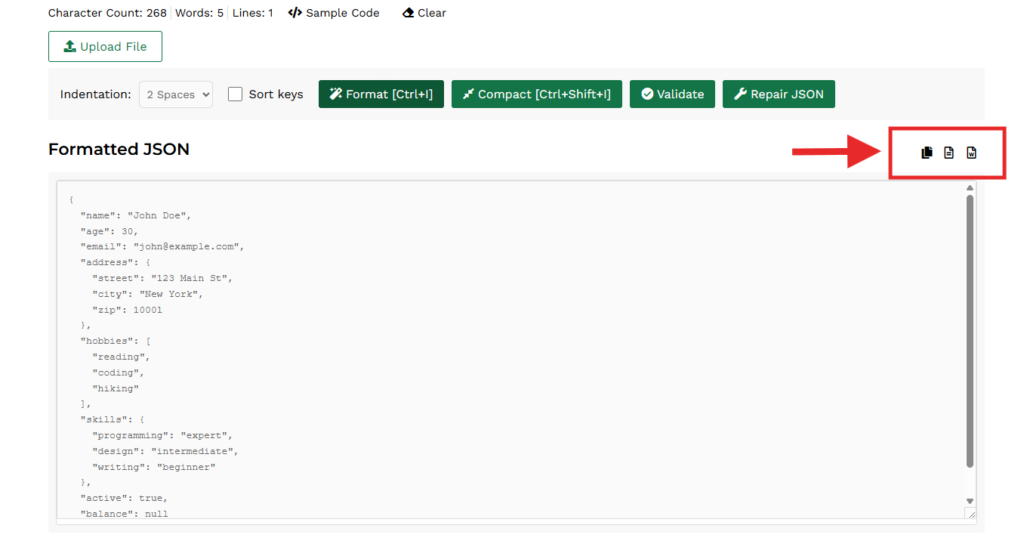Enable the Sort keys checkbox
1024x547 pixels.
[x=235, y=94]
